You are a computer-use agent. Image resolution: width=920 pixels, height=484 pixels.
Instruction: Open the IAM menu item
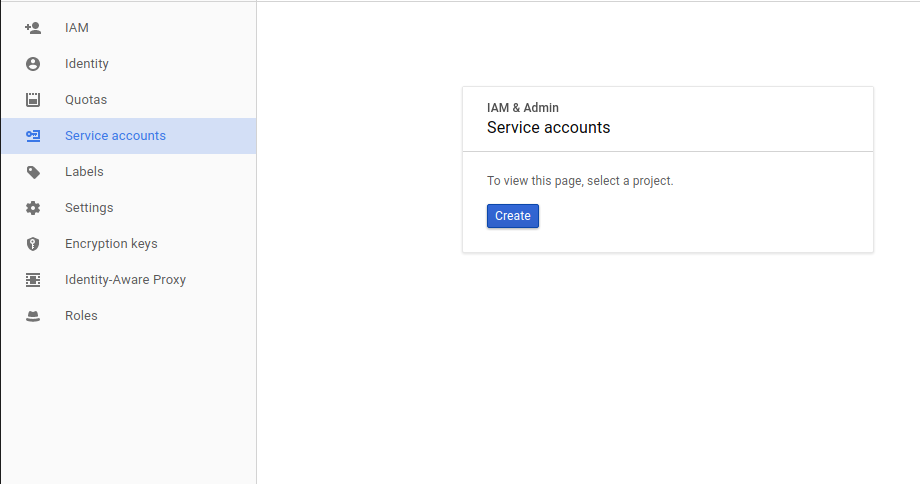(x=129, y=28)
